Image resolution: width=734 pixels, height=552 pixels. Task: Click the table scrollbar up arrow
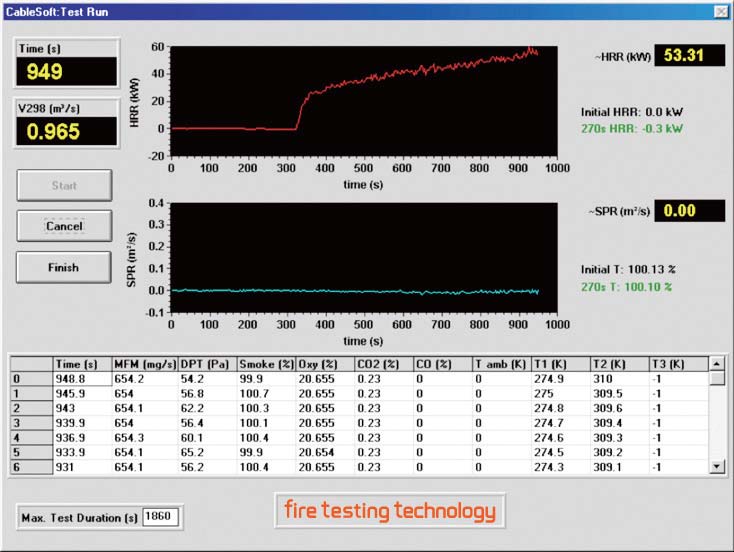[716, 364]
